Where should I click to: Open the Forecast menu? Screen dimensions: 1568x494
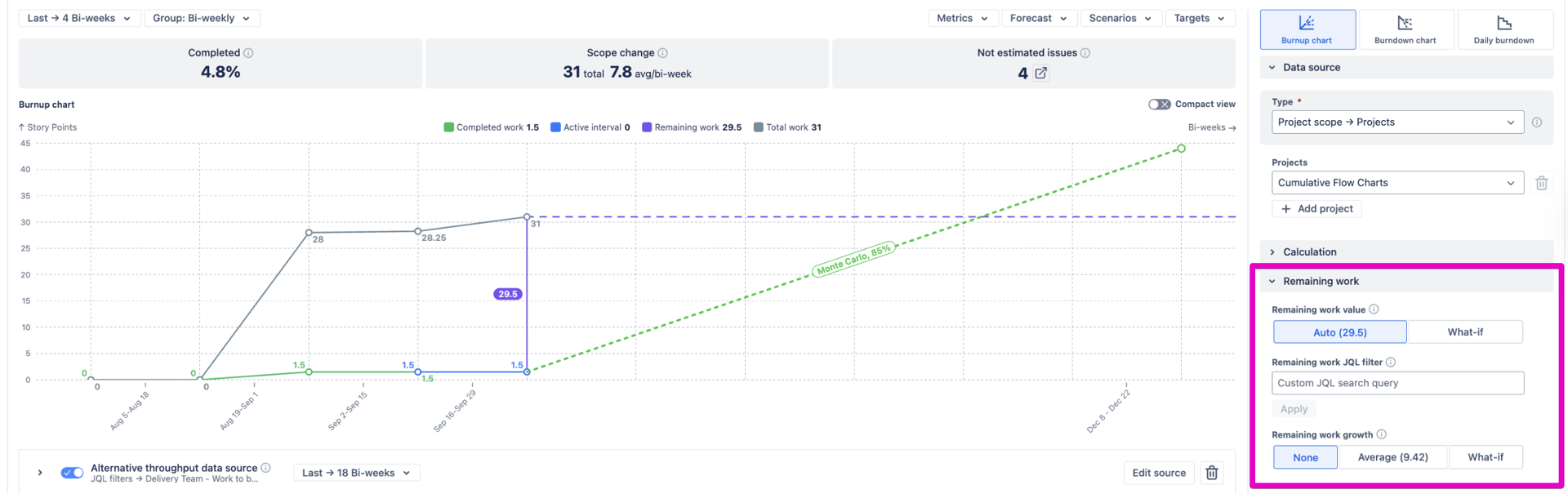click(1039, 18)
